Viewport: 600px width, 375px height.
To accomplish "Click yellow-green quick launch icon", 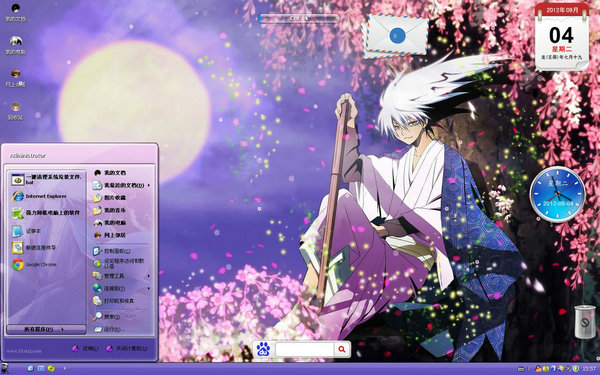I will tap(51, 368).
